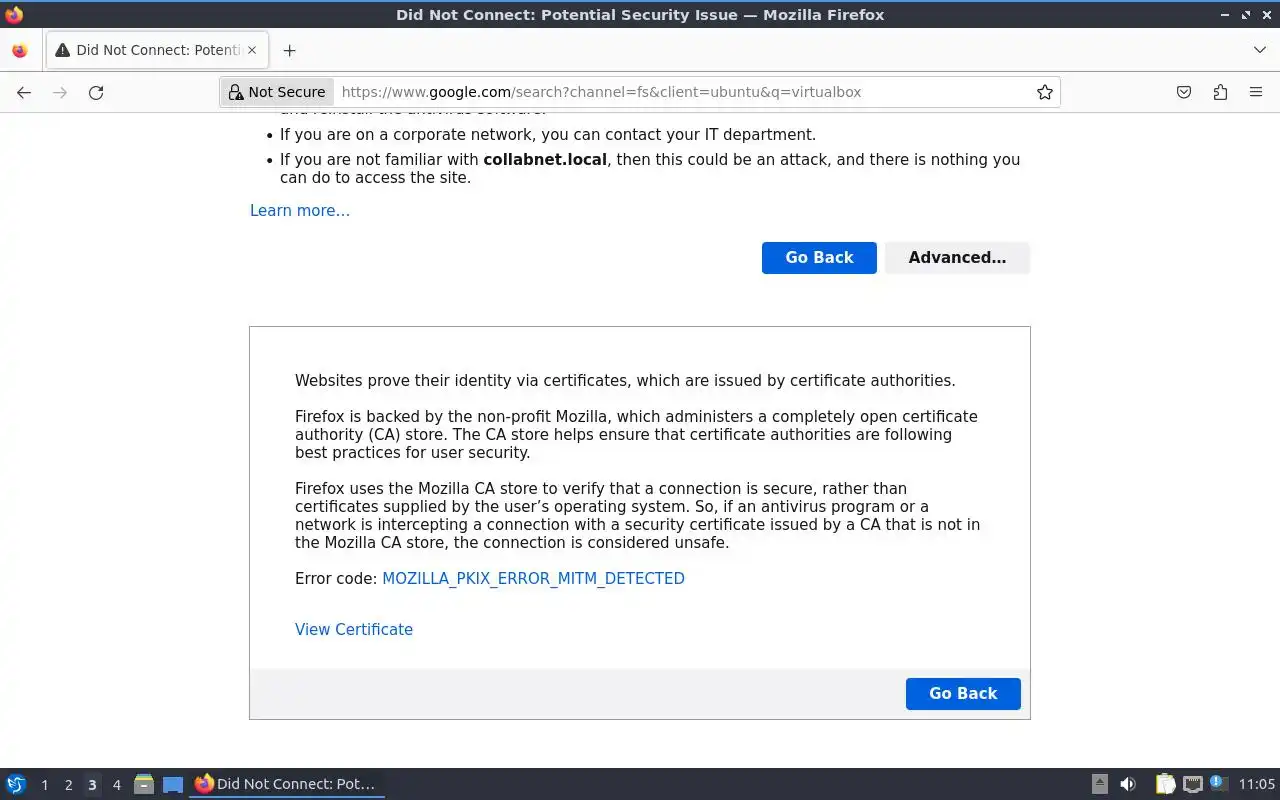Click the Go Back button in advanced panel
The image size is (1280, 800).
pos(963,693)
